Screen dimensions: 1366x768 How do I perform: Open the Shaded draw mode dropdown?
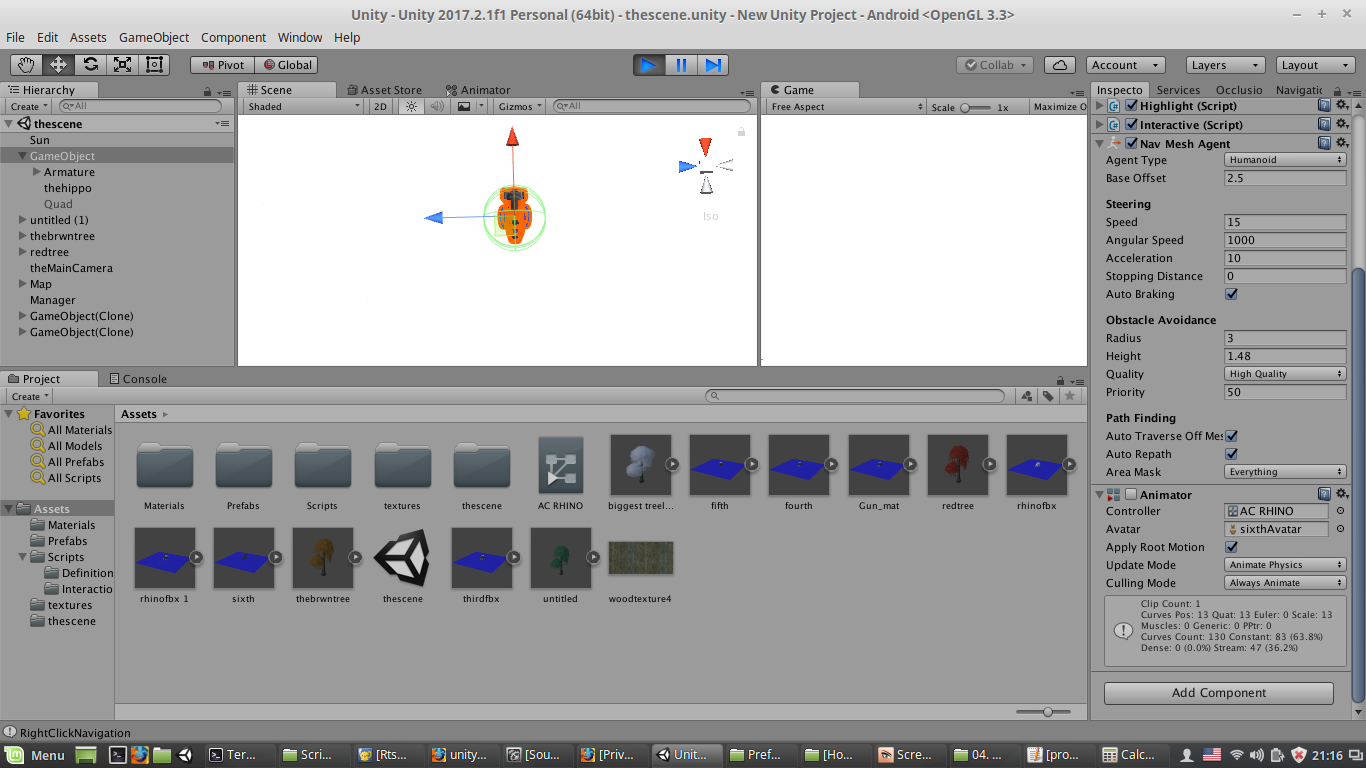pos(304,106)
